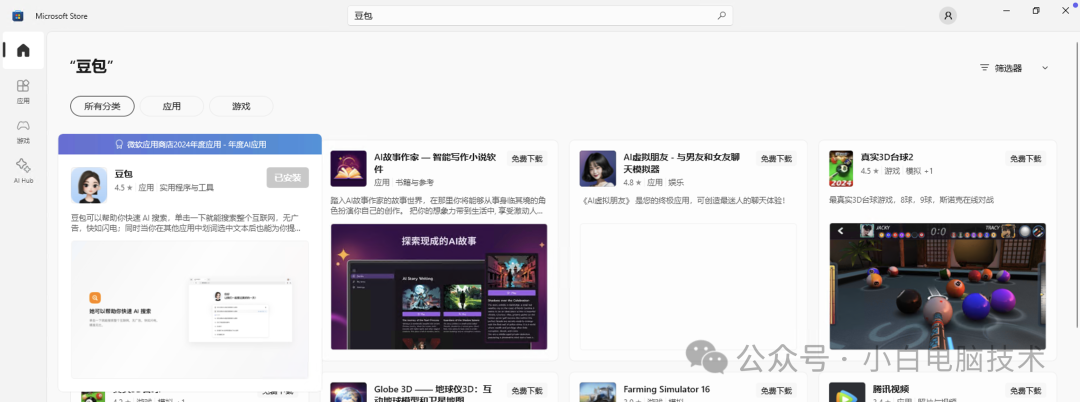
Task: Open the AI故事作家 screenshot preview
Action: (x=439, y=286)
